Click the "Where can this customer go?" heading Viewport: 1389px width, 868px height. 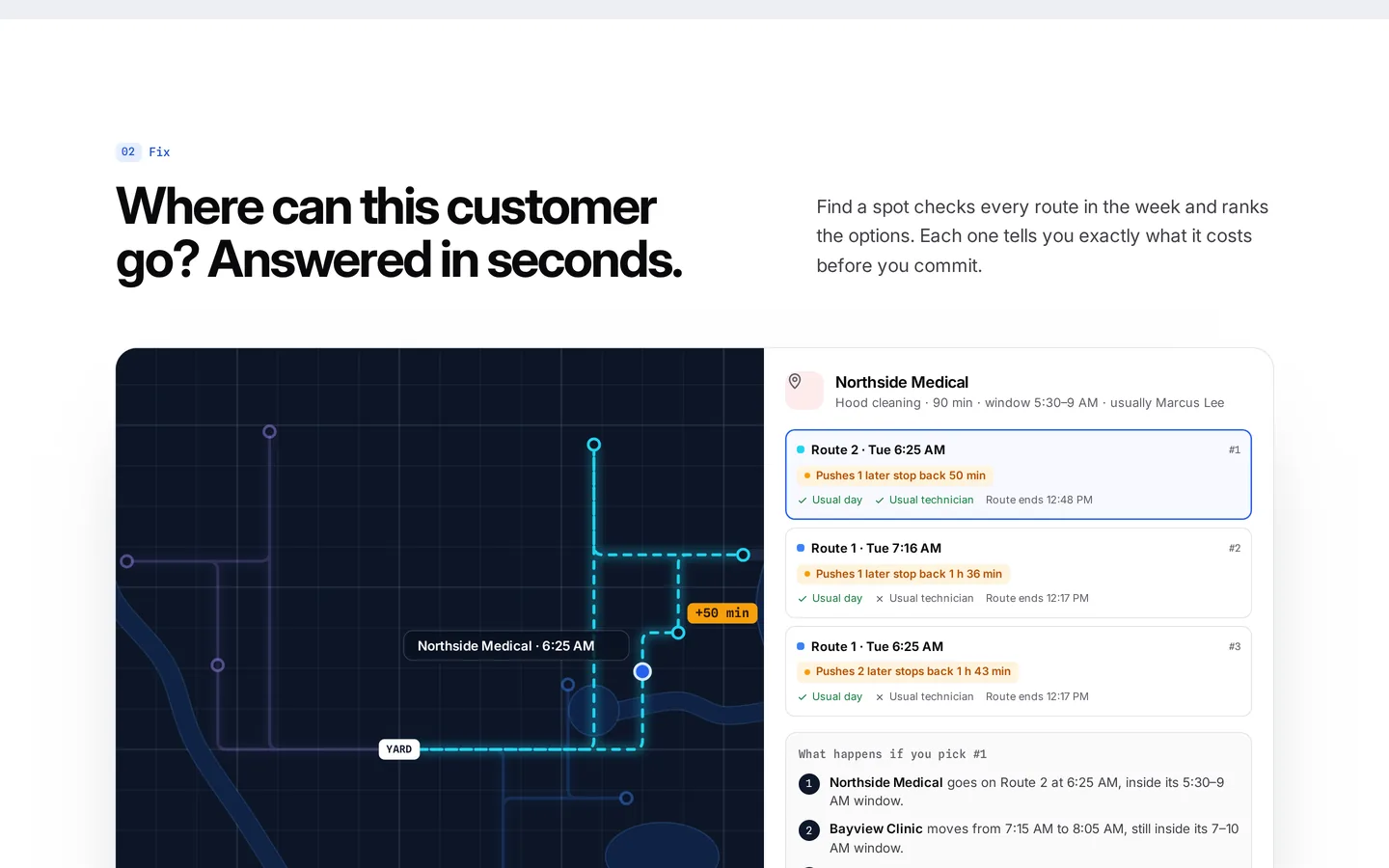tap(399, 233)
